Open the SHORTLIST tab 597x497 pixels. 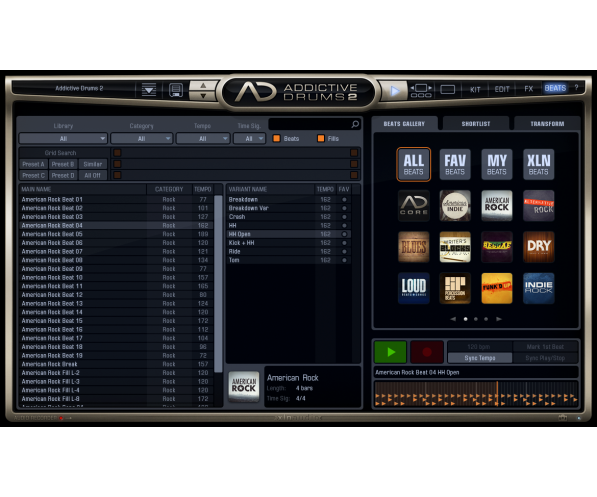coord(476,124)
